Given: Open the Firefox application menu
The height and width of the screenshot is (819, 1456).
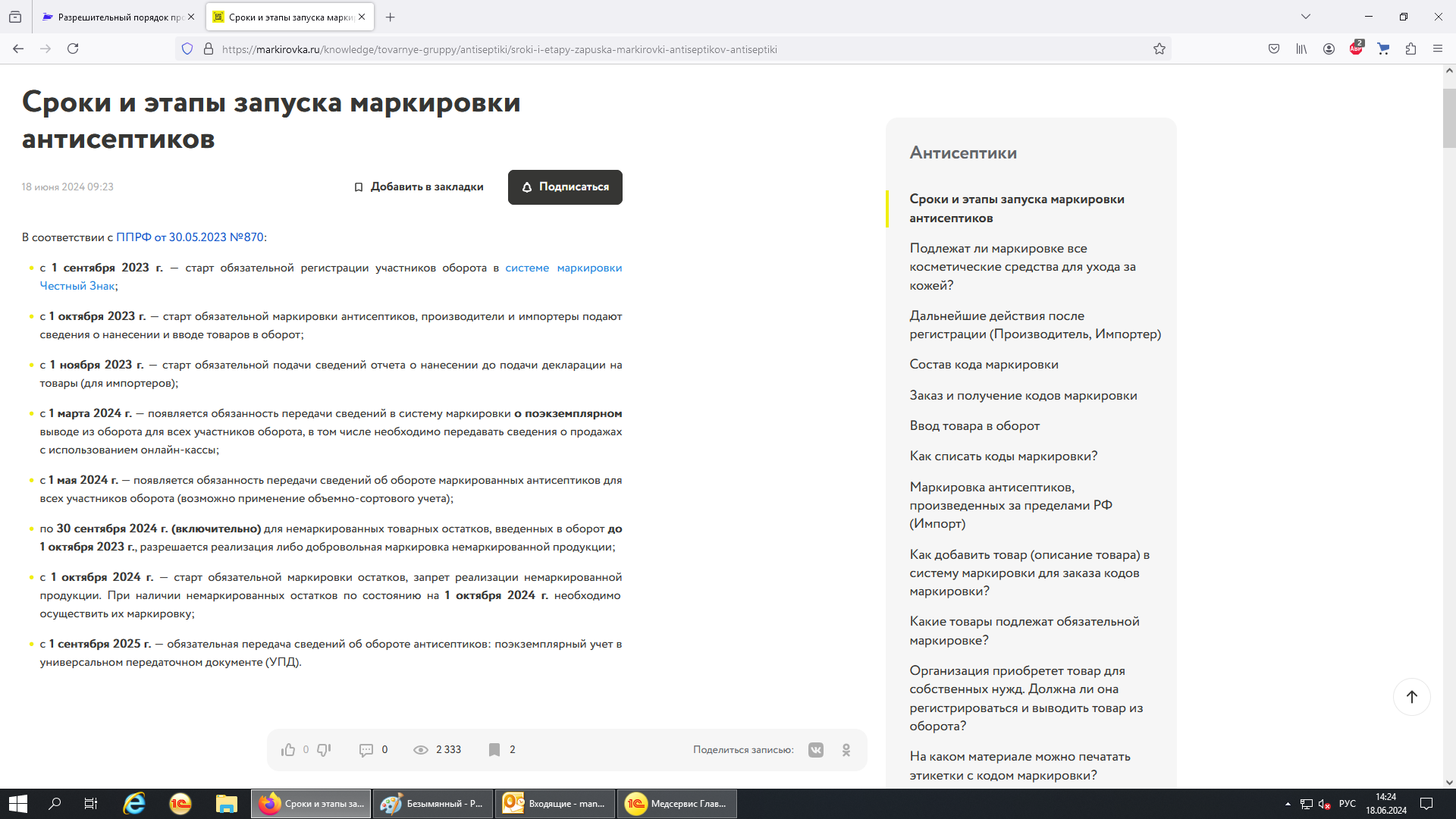Looking at the screenshot, I should tap(1438, 49).
